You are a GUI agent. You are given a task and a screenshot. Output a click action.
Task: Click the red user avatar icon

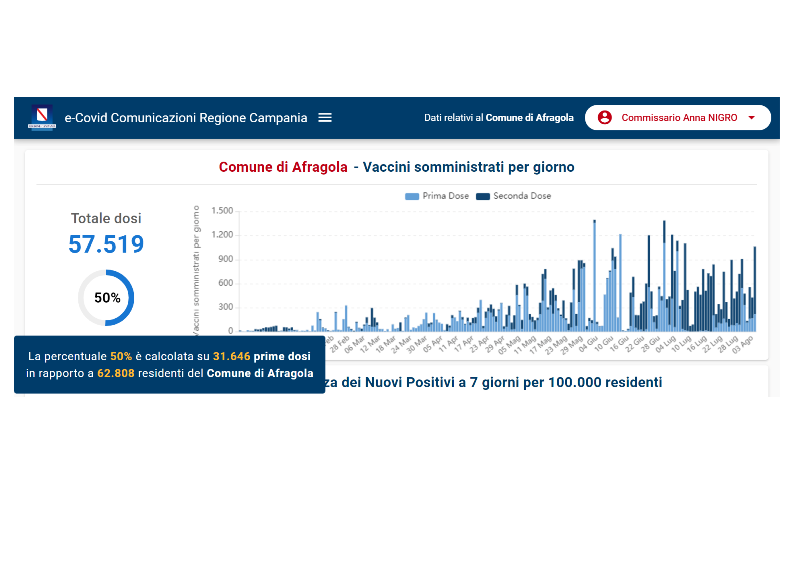pos(605,117)
